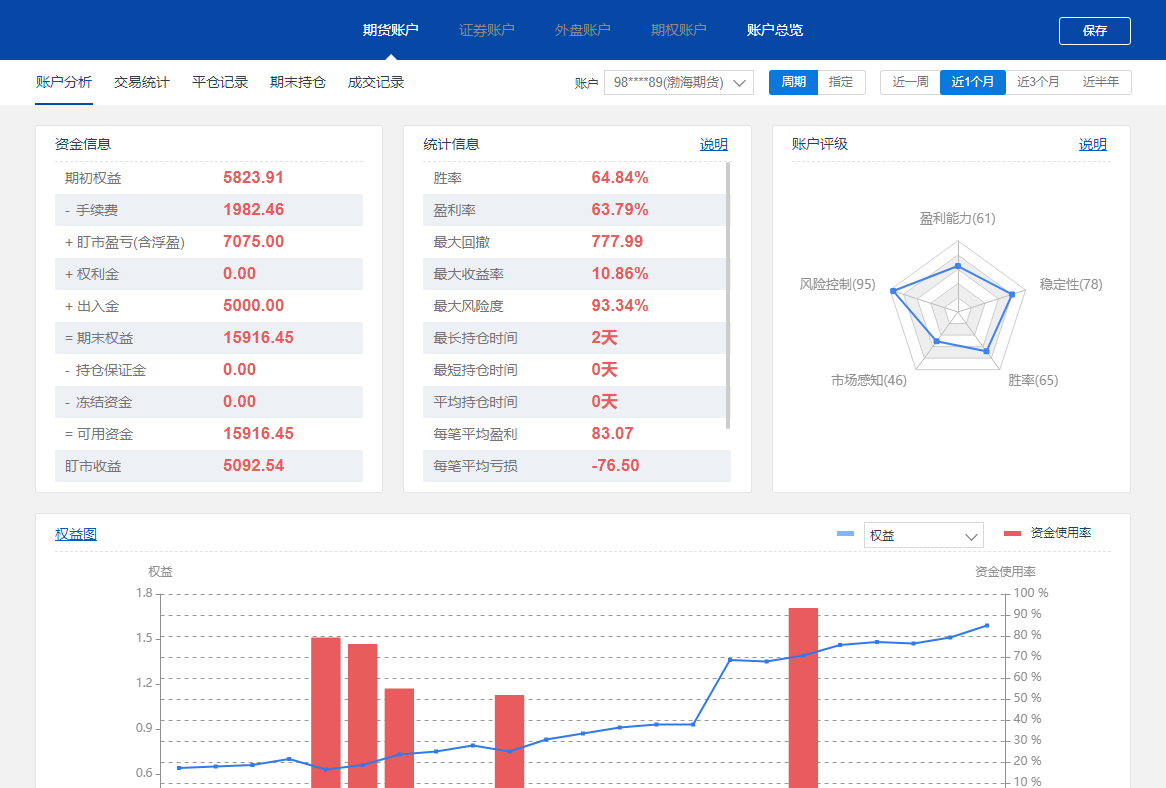Choose the 近半年 time range
The height and width of the screenshot is (788, 1166).
(1101, 82)
